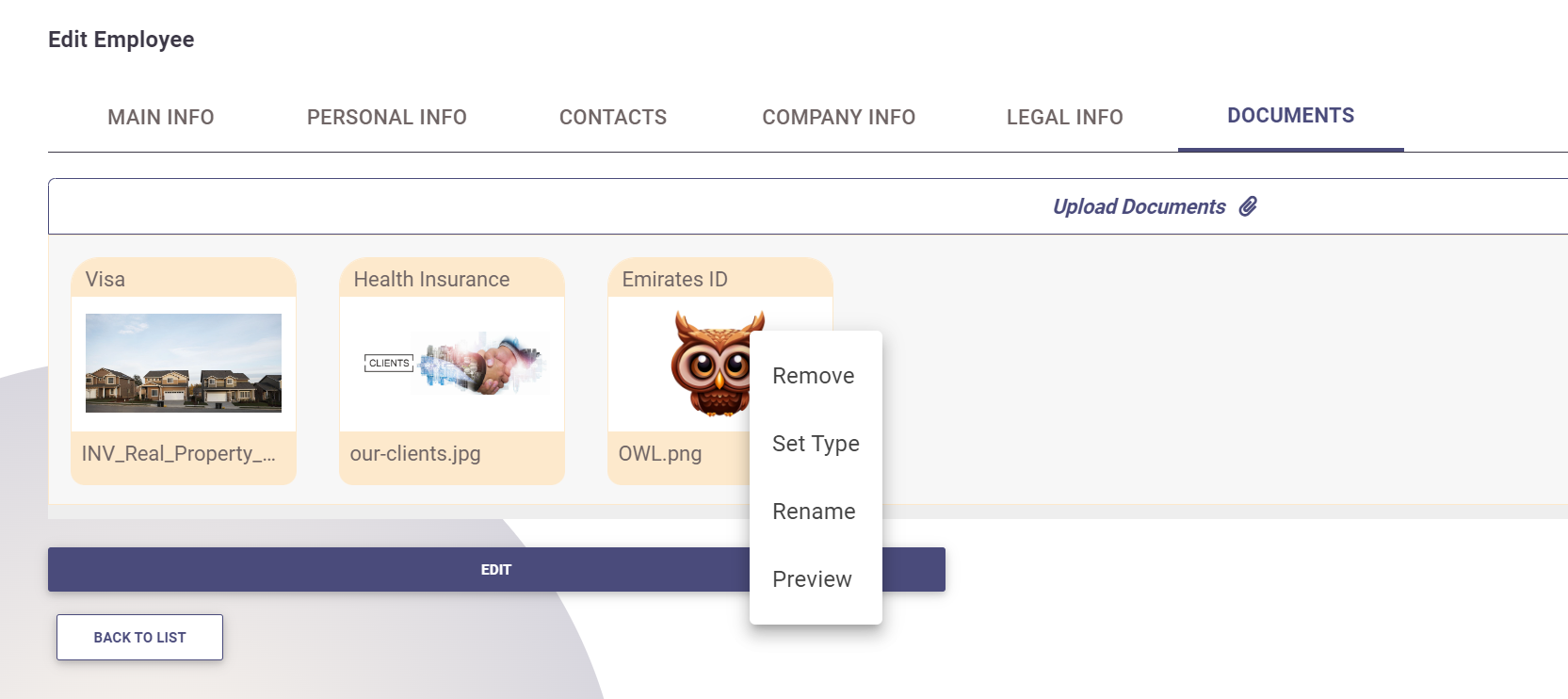Click the DOCUMENTS tab
This screenshot has height=699, width=1568.
click(x=1290, y=116)
